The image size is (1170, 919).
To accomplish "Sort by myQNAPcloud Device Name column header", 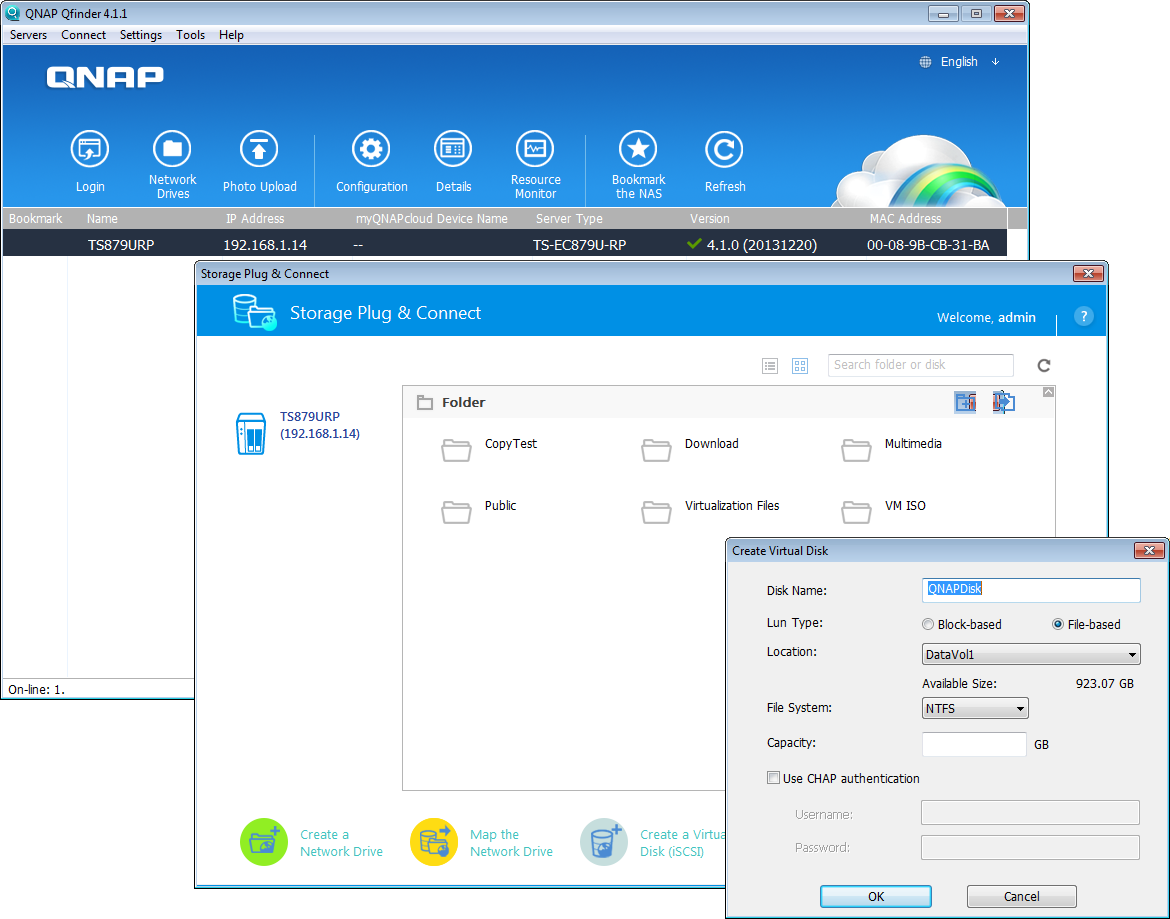I will pos(431,219).
